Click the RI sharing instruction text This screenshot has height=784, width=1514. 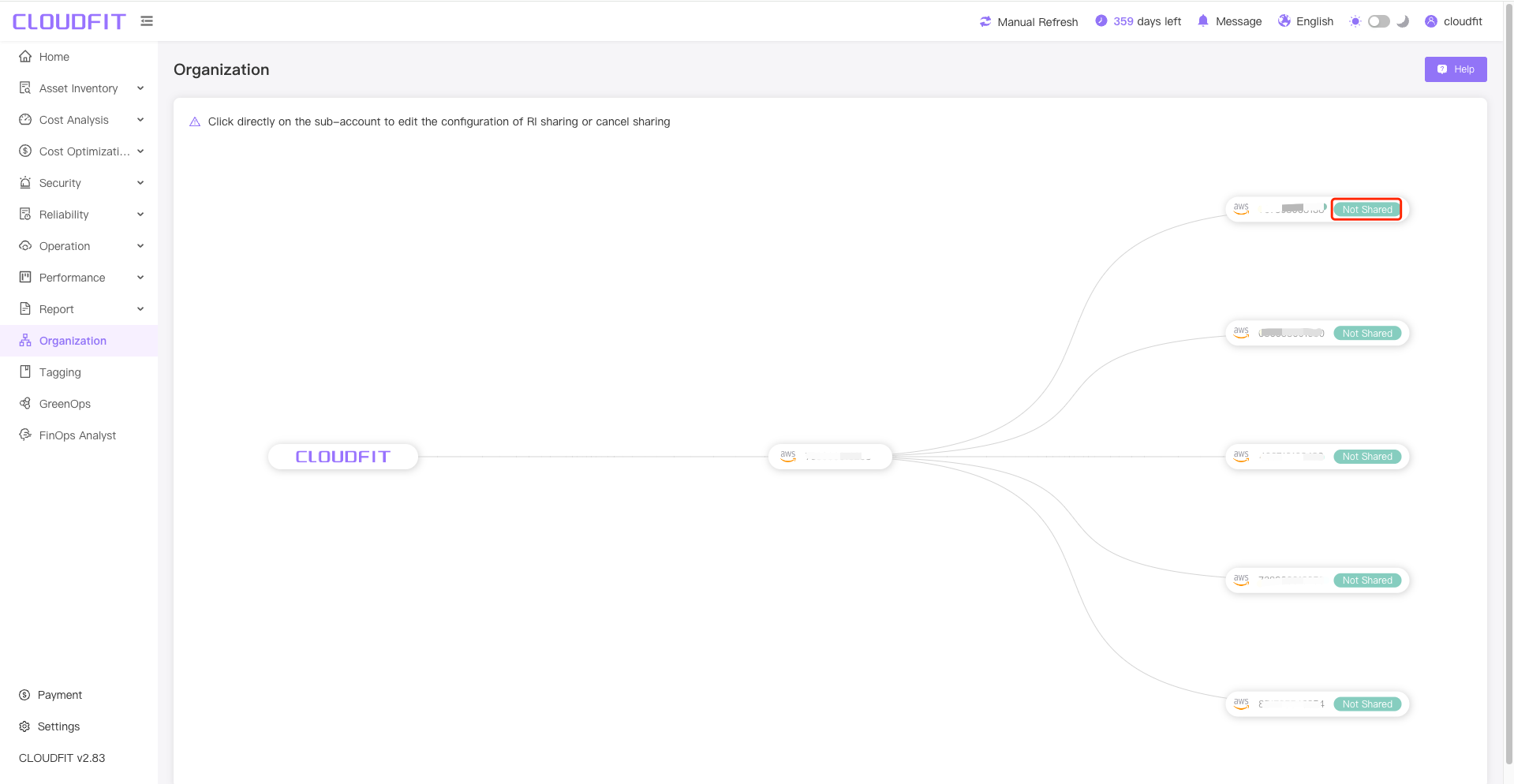(x=439, y=121)
